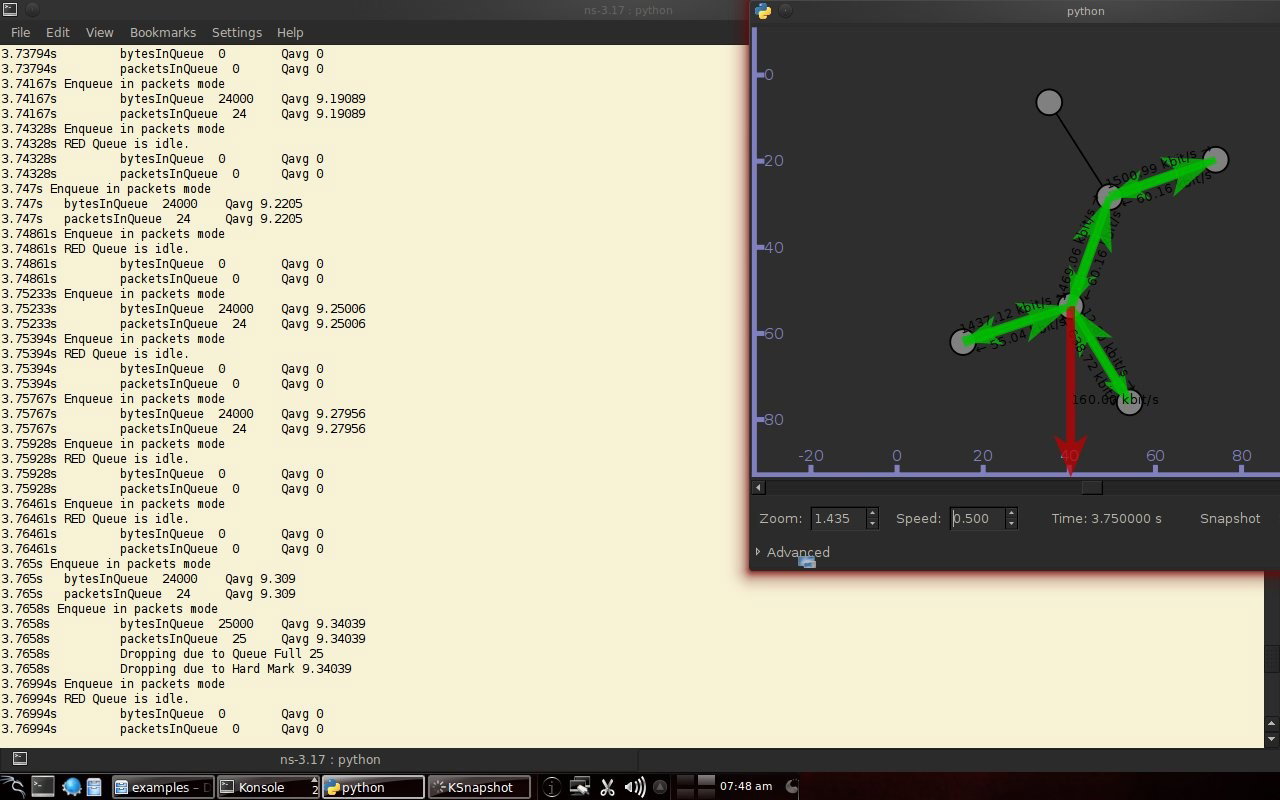Expand the Advanced section
The image size is (1280, 800).
793,552
